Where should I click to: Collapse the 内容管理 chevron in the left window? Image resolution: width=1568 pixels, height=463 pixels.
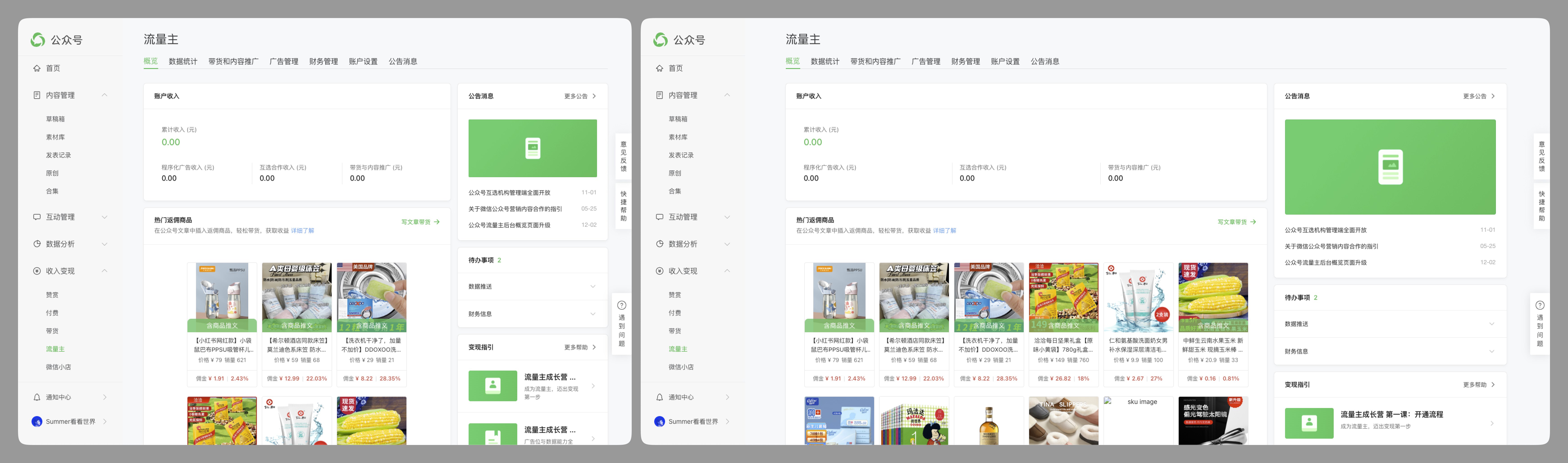(105, 95)
